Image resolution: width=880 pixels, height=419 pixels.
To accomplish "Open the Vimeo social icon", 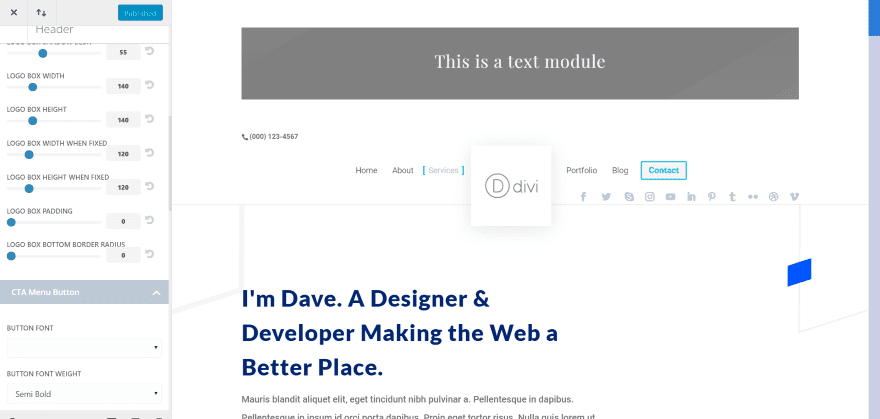I will (794, 197).
